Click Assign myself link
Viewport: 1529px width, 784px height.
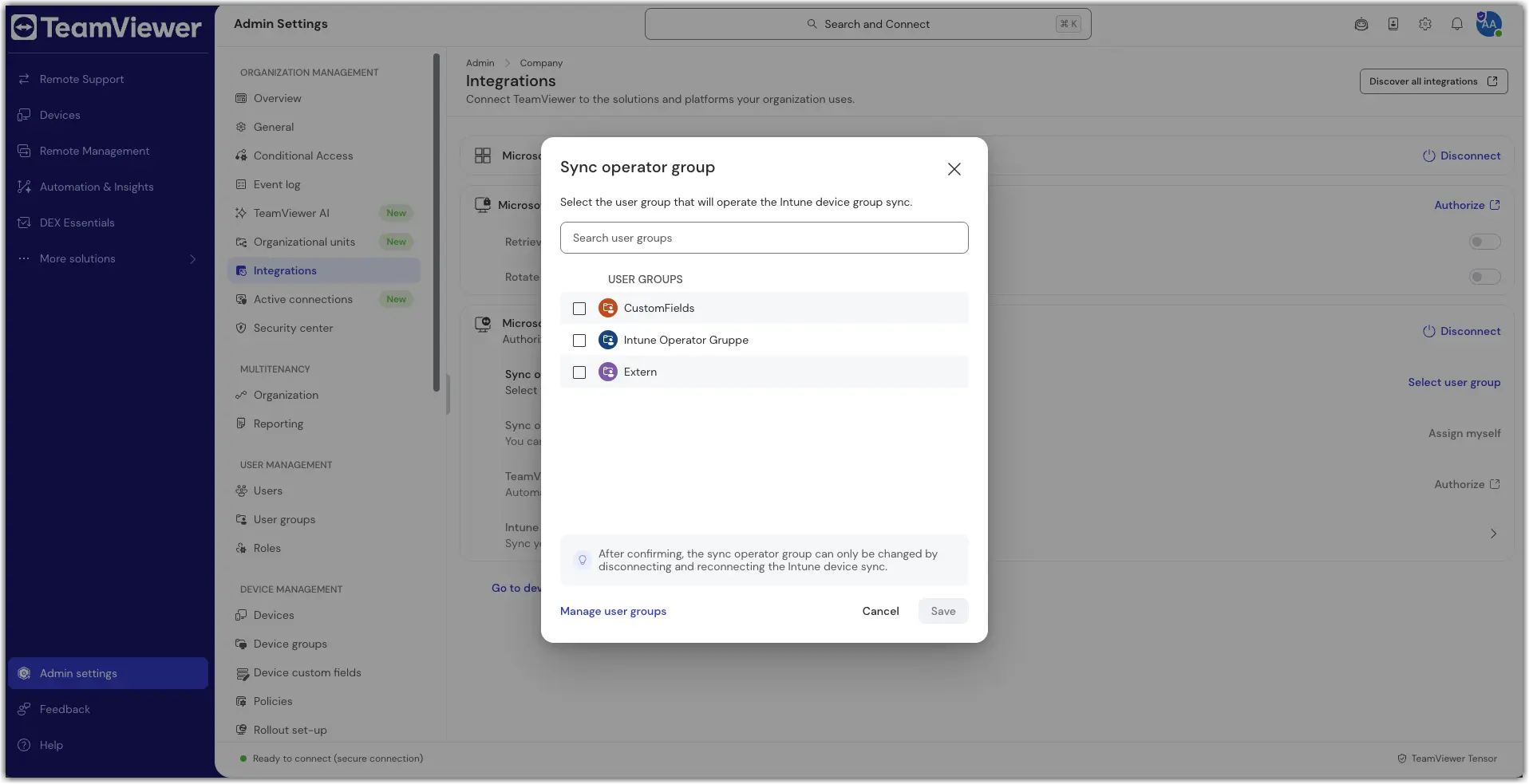pos(1464,433)
